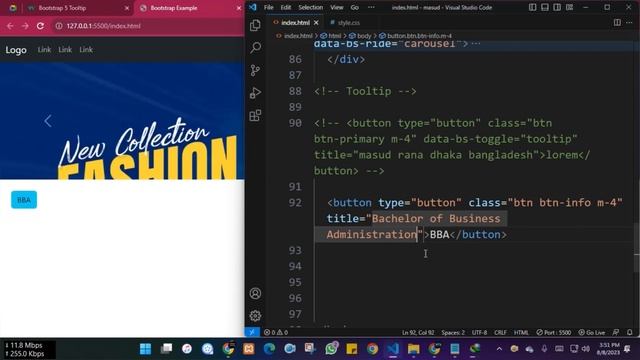The height and width of the screenshot is (360, 640).
Task: Open the Run and Debug view
Action: pos(256,93)
